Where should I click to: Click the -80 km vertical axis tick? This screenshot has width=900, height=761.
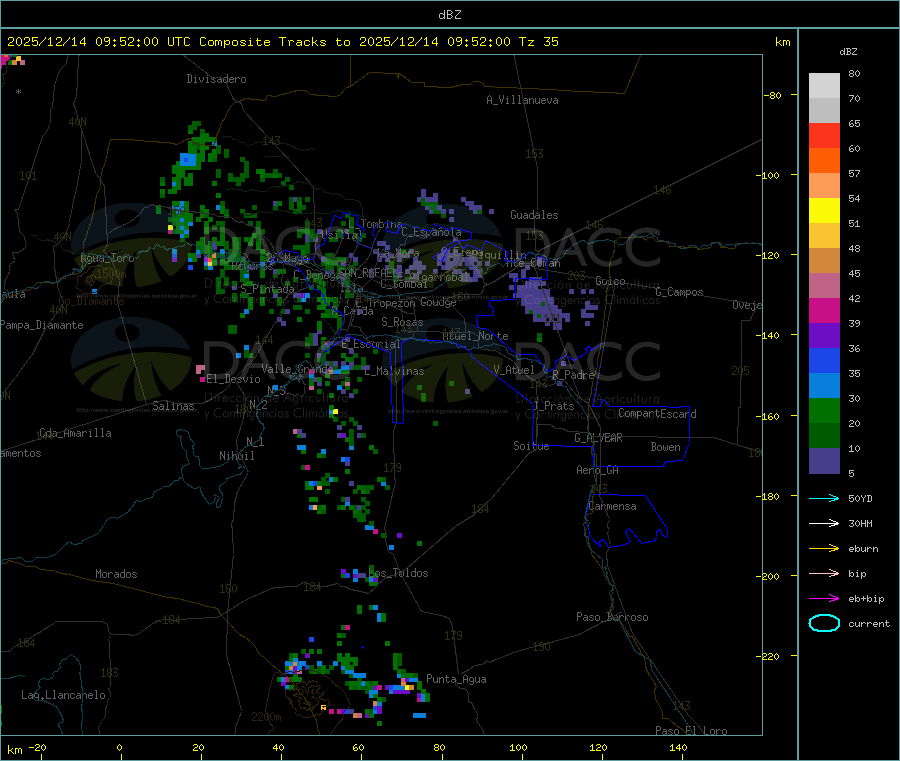773,95
